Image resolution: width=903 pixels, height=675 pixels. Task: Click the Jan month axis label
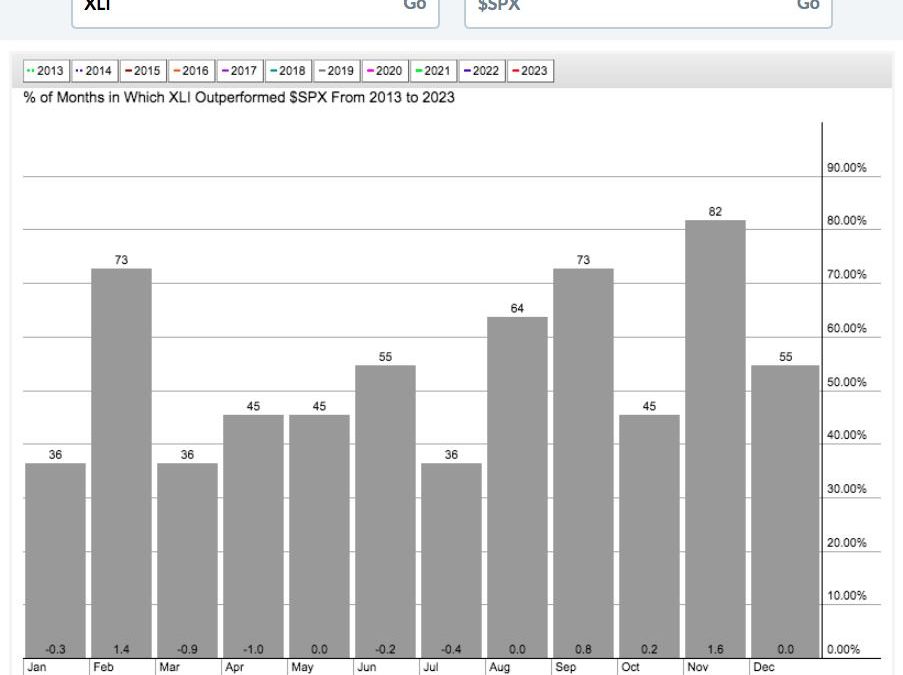click(x=37, y=667)
